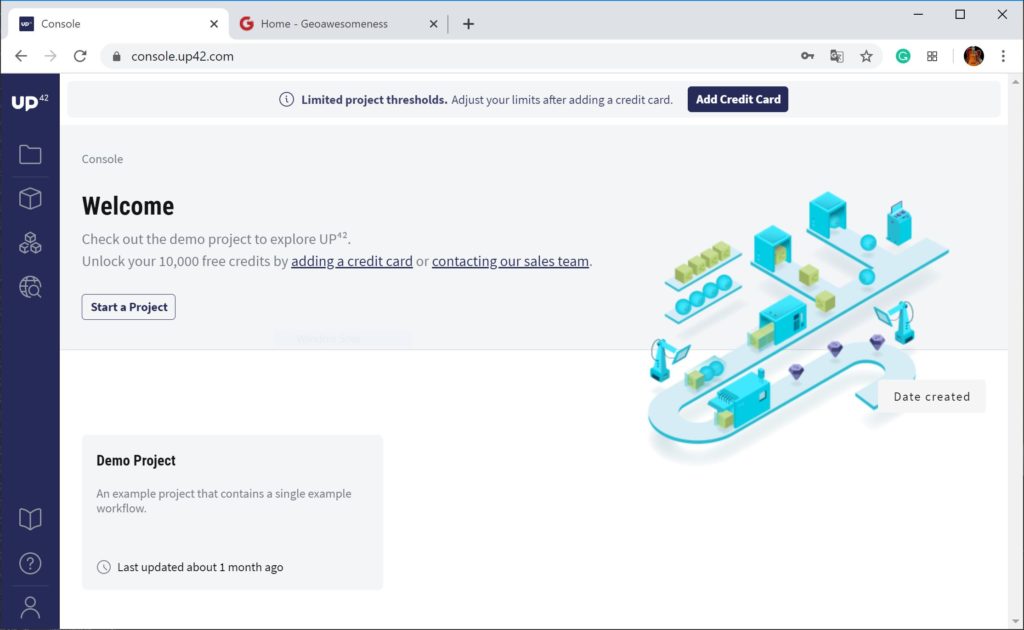Open Projects via the folder icon in sidebar

point(30,155)
